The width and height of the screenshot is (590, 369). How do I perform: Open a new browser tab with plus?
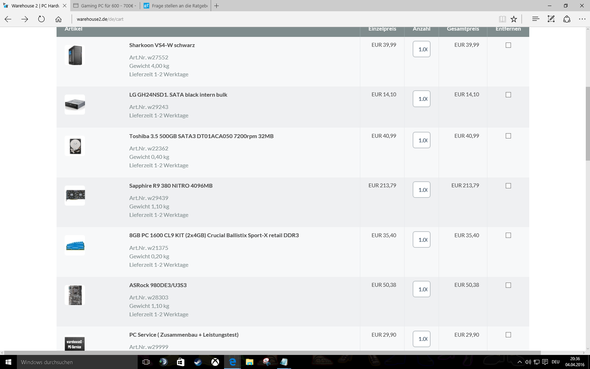[216, 6]
